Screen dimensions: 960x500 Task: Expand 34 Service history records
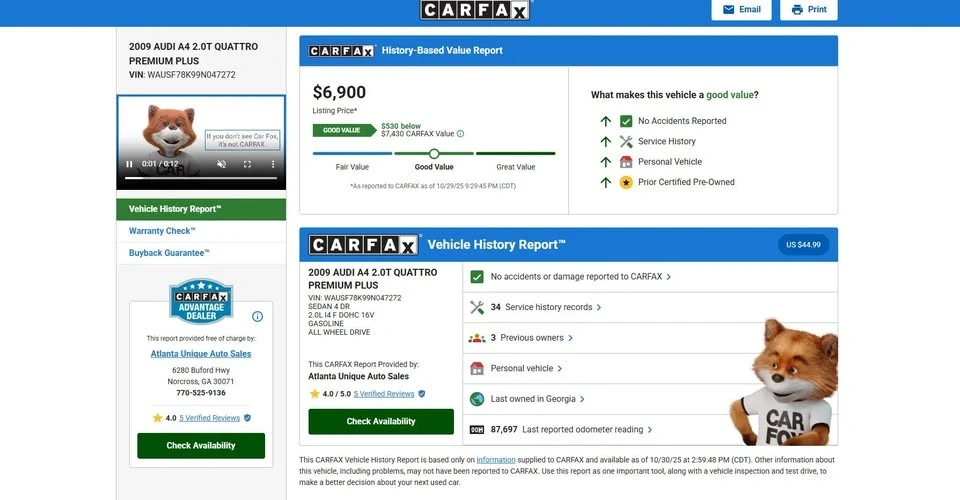point(650,307)
